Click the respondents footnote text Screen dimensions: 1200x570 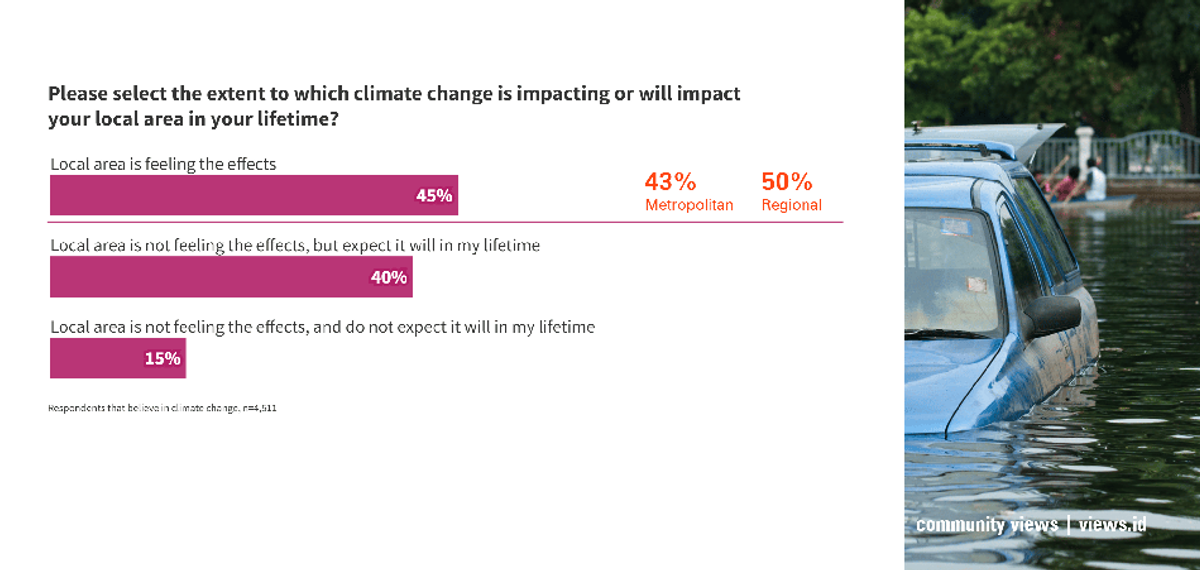[162, 408]
